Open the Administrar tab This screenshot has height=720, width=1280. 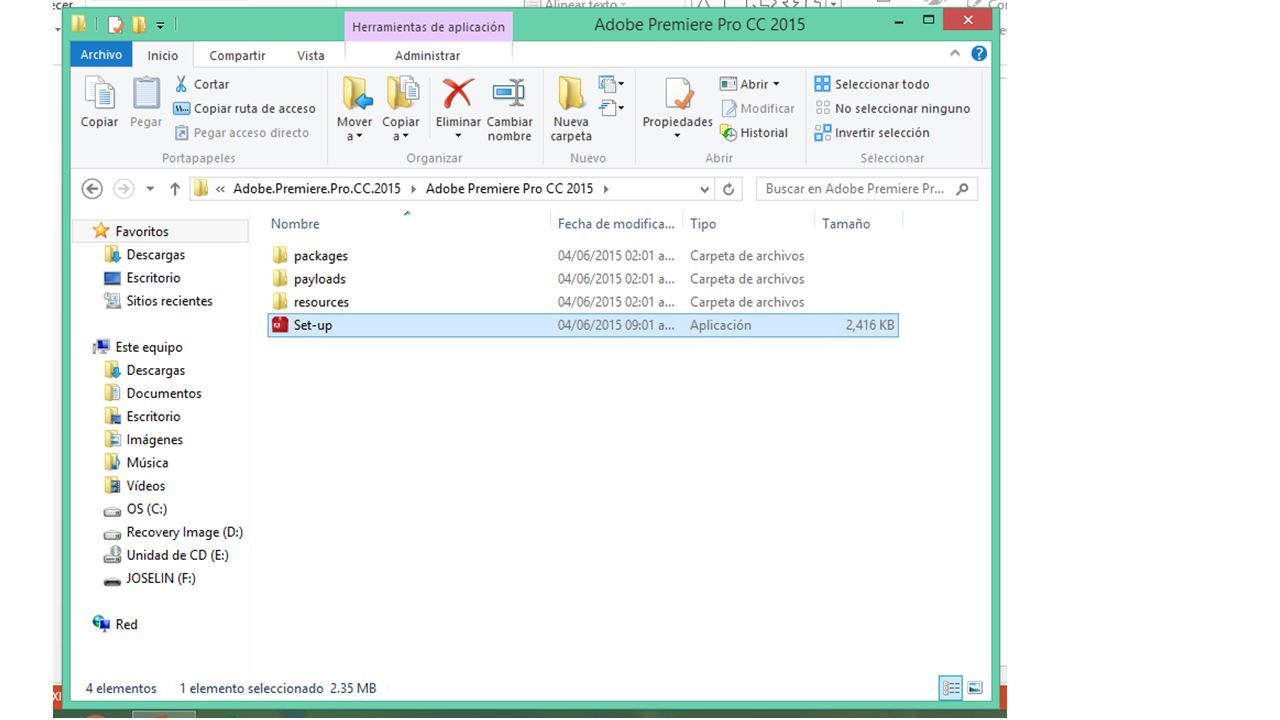tap(428, 55)
